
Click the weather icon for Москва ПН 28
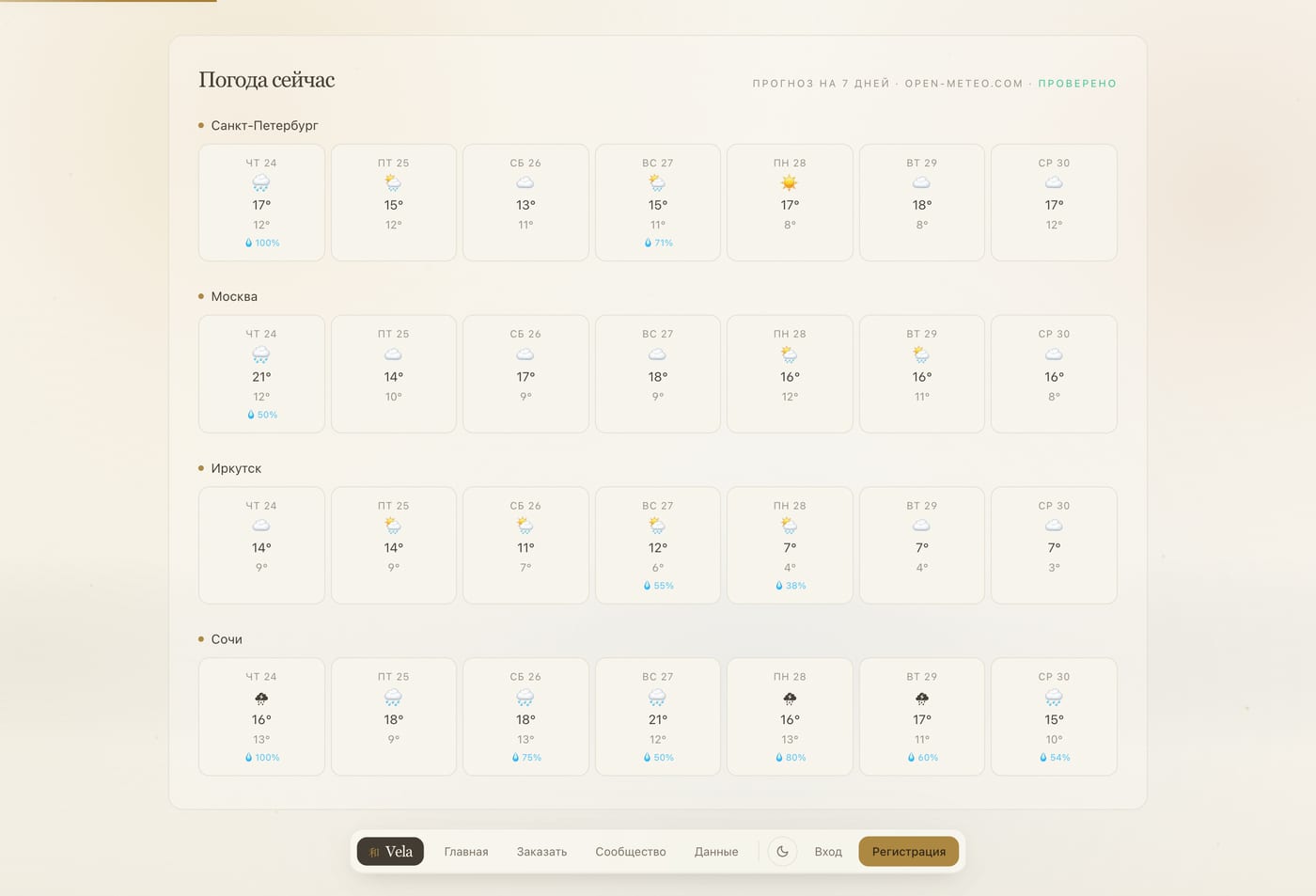[790, 354]
